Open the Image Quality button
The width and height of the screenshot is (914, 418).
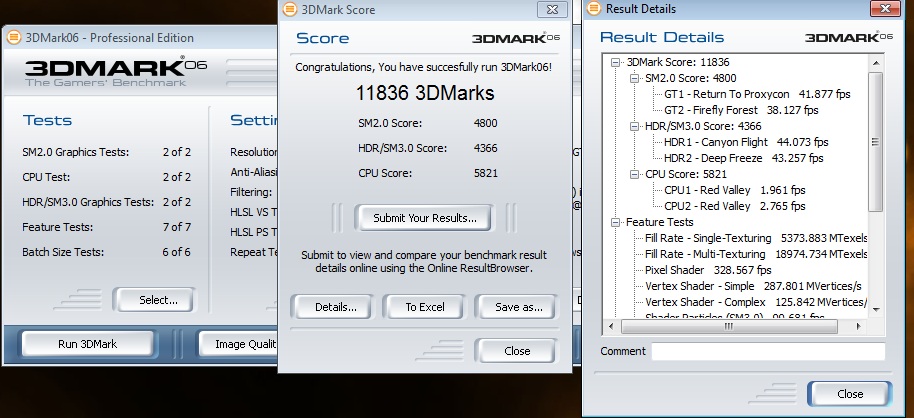[239, 344]
